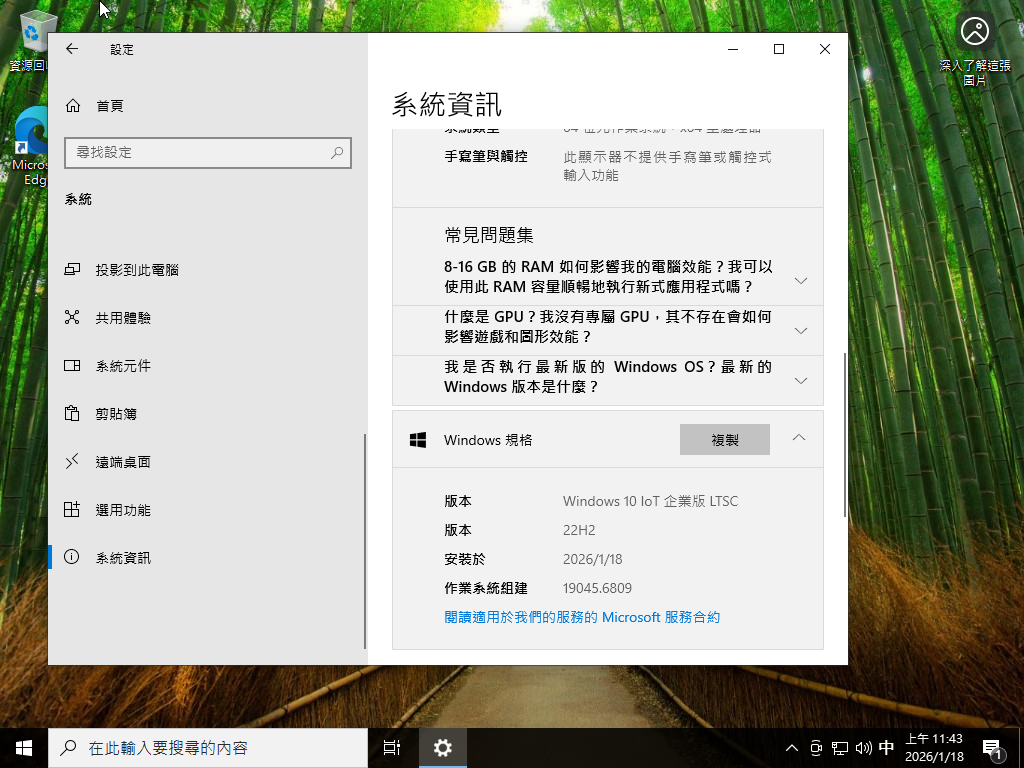
Task: Expand the 8-16 GB RAM question
Action: click(x=800, y=281)
